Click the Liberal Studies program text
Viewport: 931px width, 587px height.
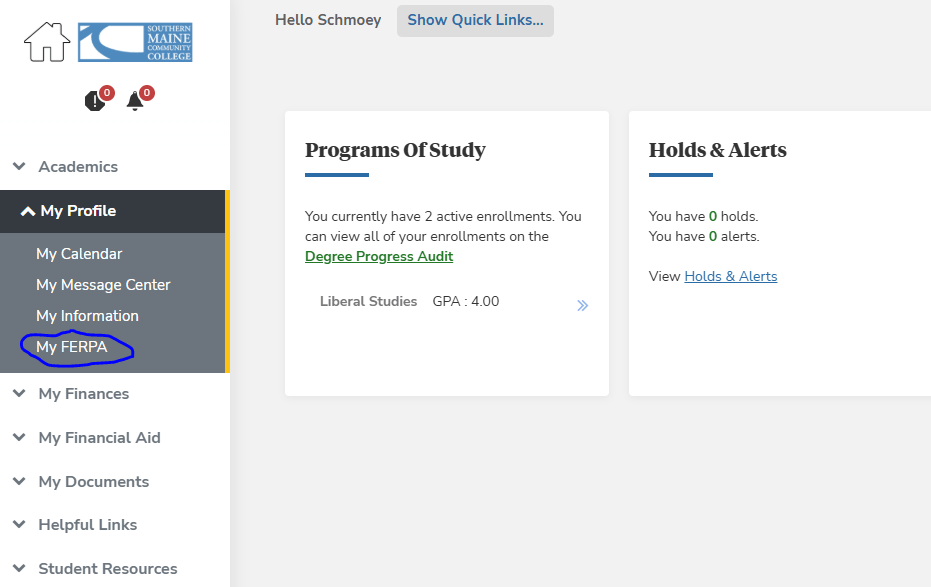(x=369, y=302)
